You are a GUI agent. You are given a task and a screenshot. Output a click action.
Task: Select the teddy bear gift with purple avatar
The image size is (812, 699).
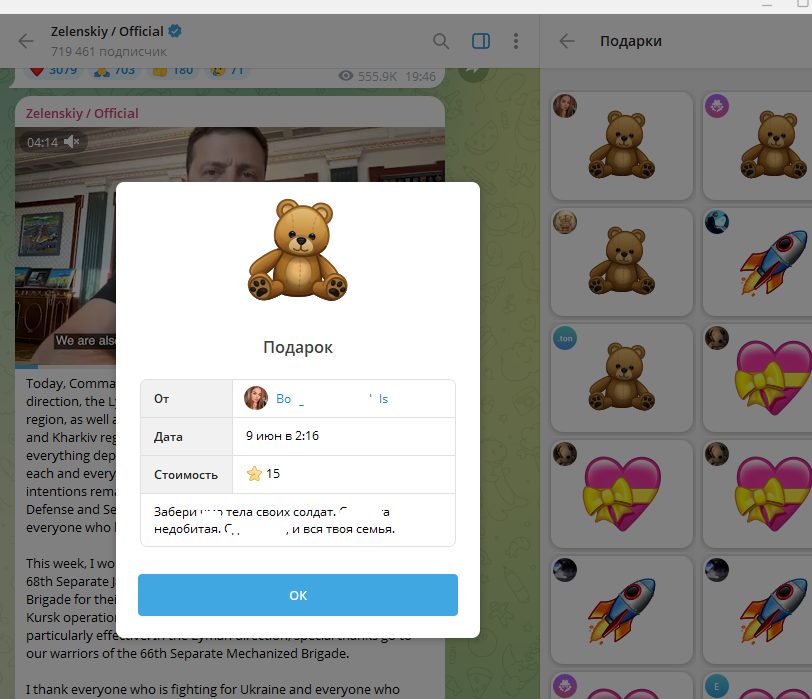point(758,146)
